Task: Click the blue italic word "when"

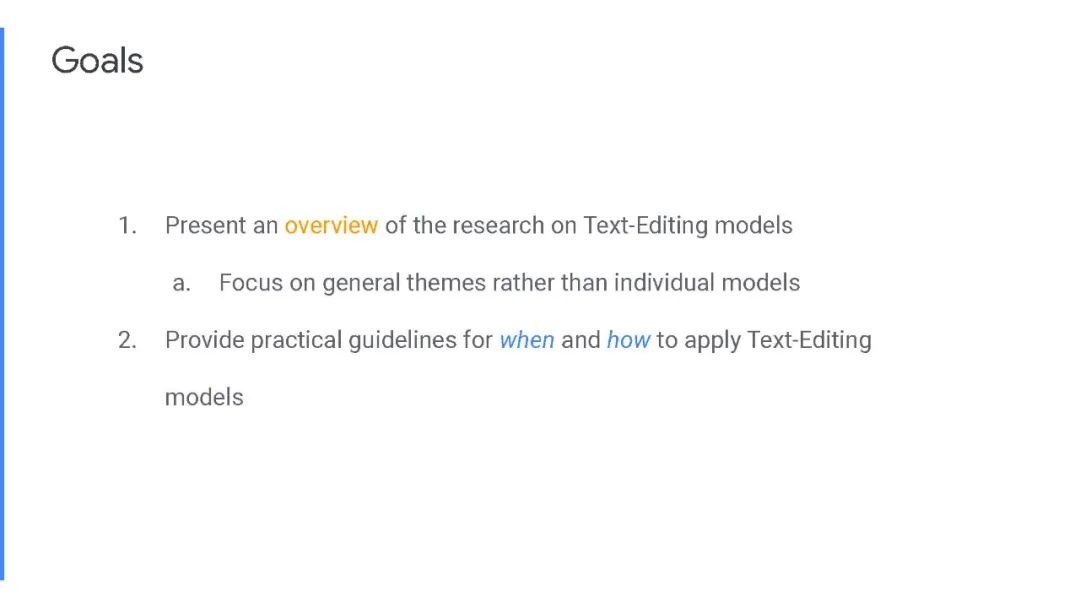Action: point(527,340)
